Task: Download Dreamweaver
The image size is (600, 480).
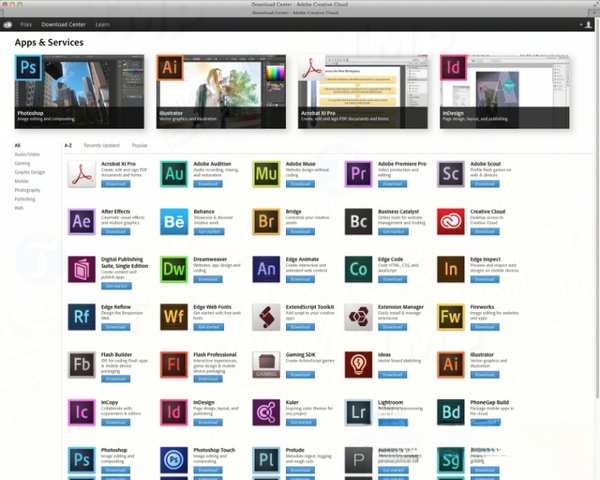Action: [x=208, y=279]
